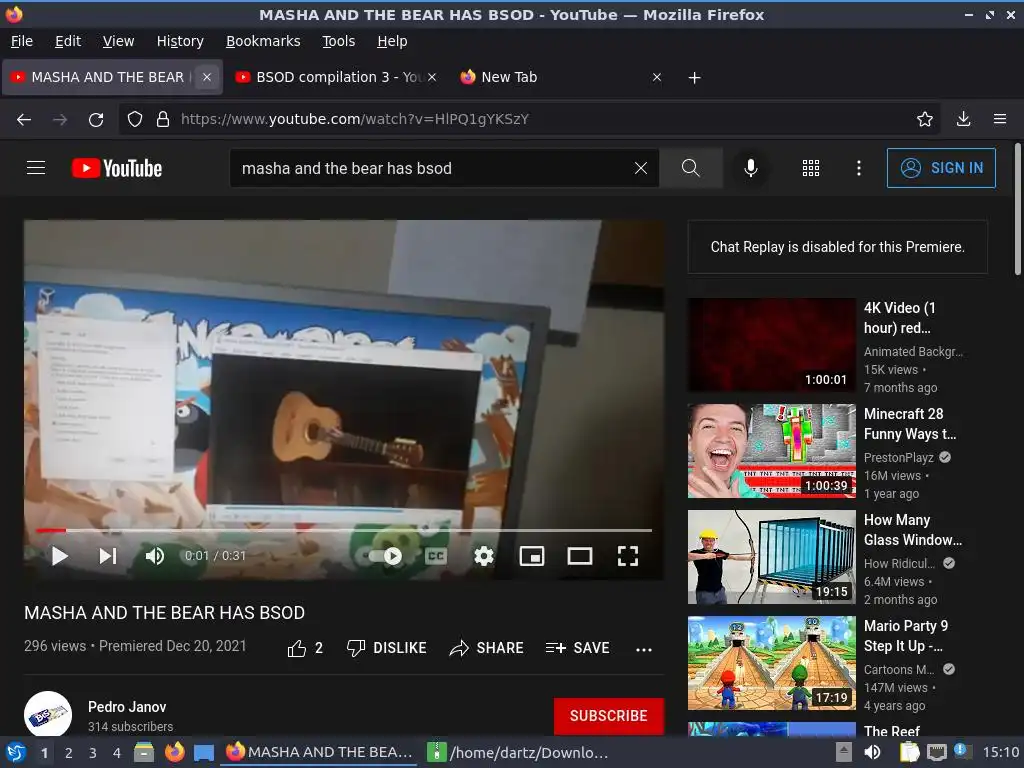Clear the YouTube search text

641,168
